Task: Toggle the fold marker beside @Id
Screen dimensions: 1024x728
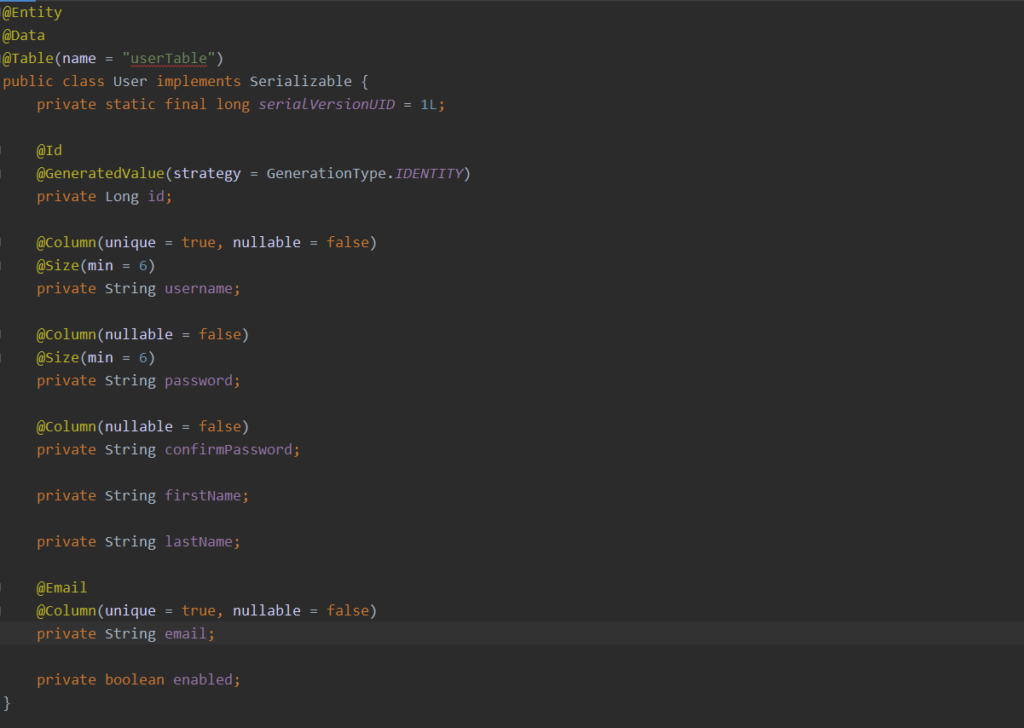Action: coord(3,150)
